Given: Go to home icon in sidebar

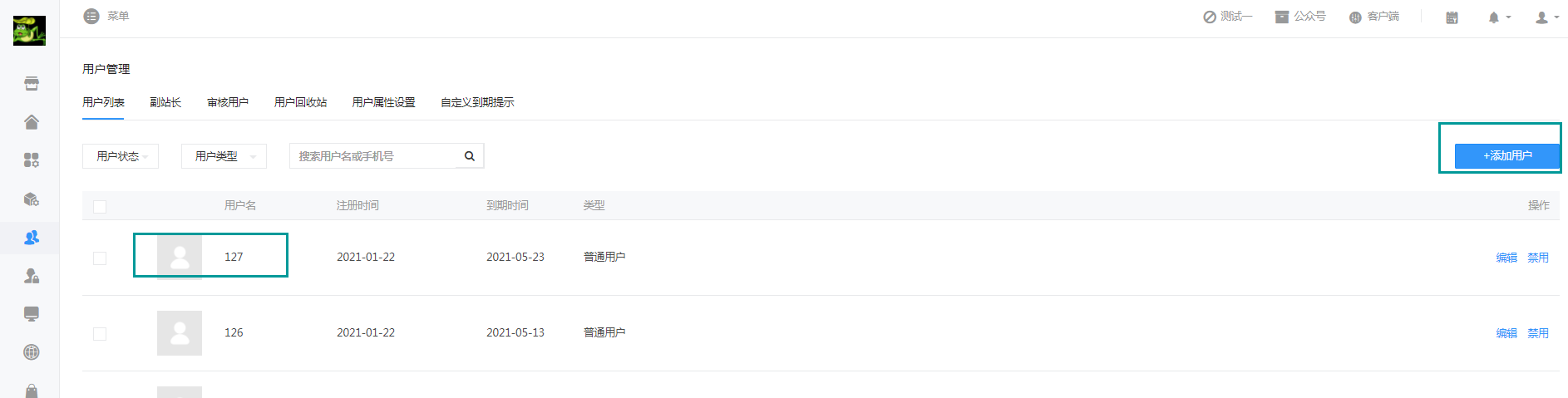Looking at the screenshot, I should click(x=32, y=122).
